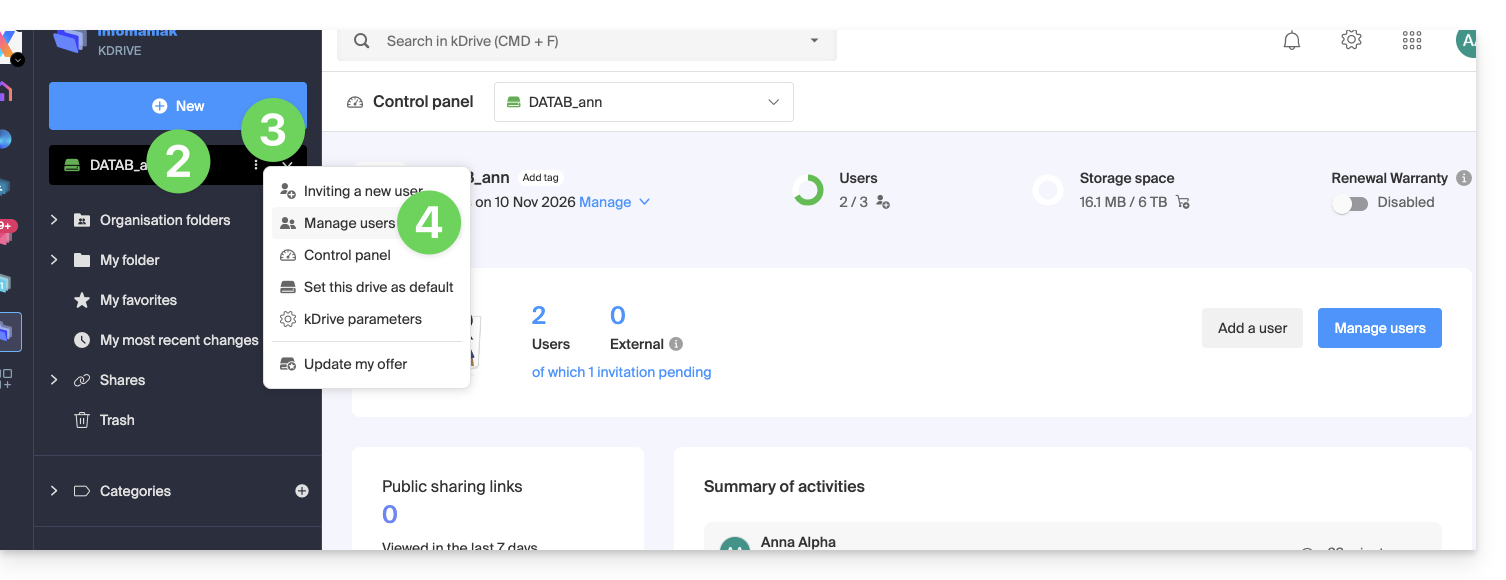Click the blue Manage users button
This screenshot has width=1506, height=580.
(1379, 328)
